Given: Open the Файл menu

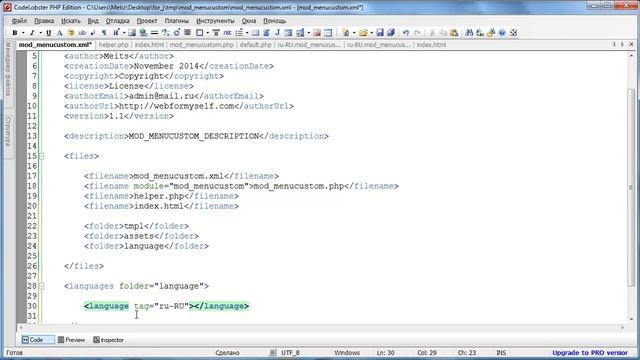Looking at the screenshot, I should (x=19, y=21).
